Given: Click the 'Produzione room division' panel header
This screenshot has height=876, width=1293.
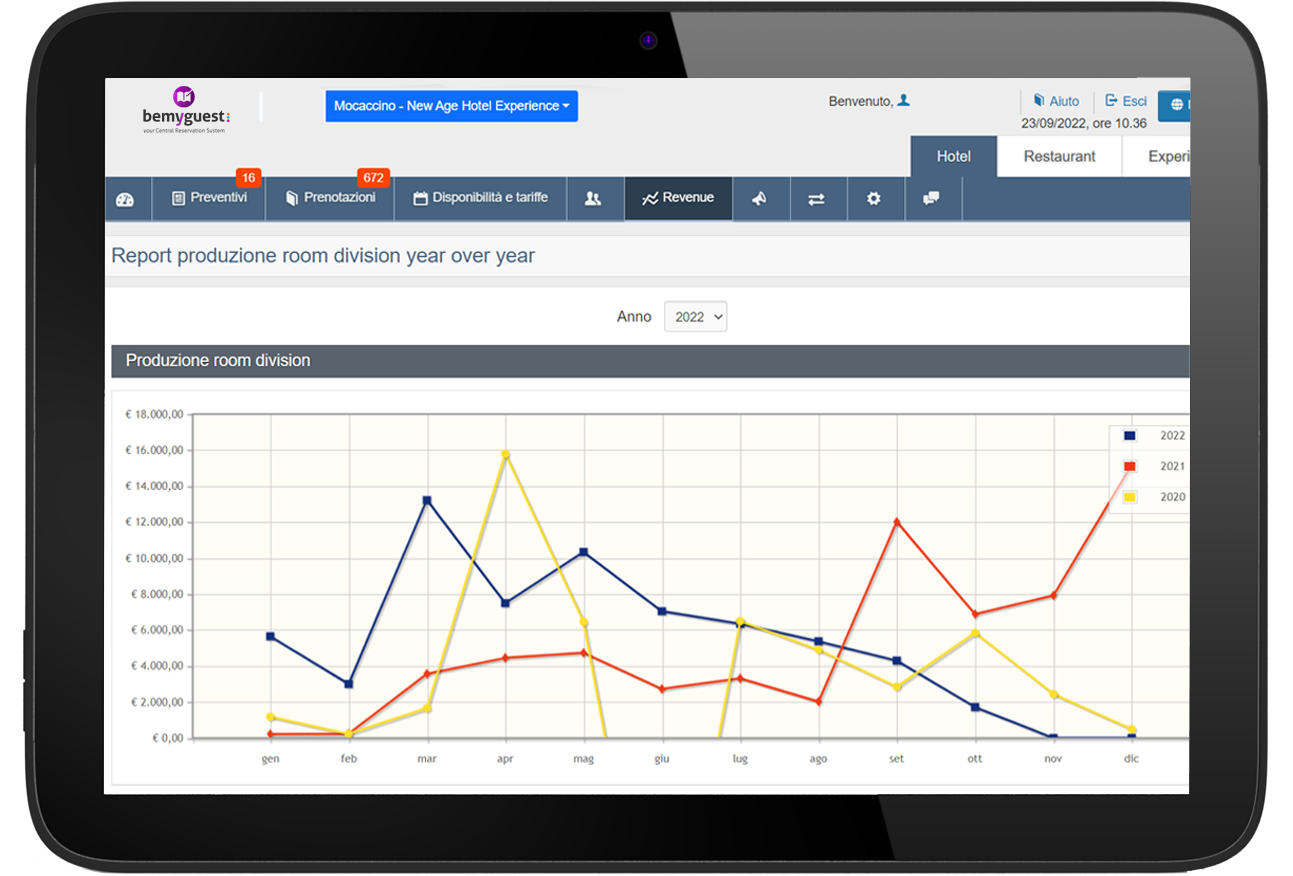Looking at the screenshot, I should (x=650, y=361).
